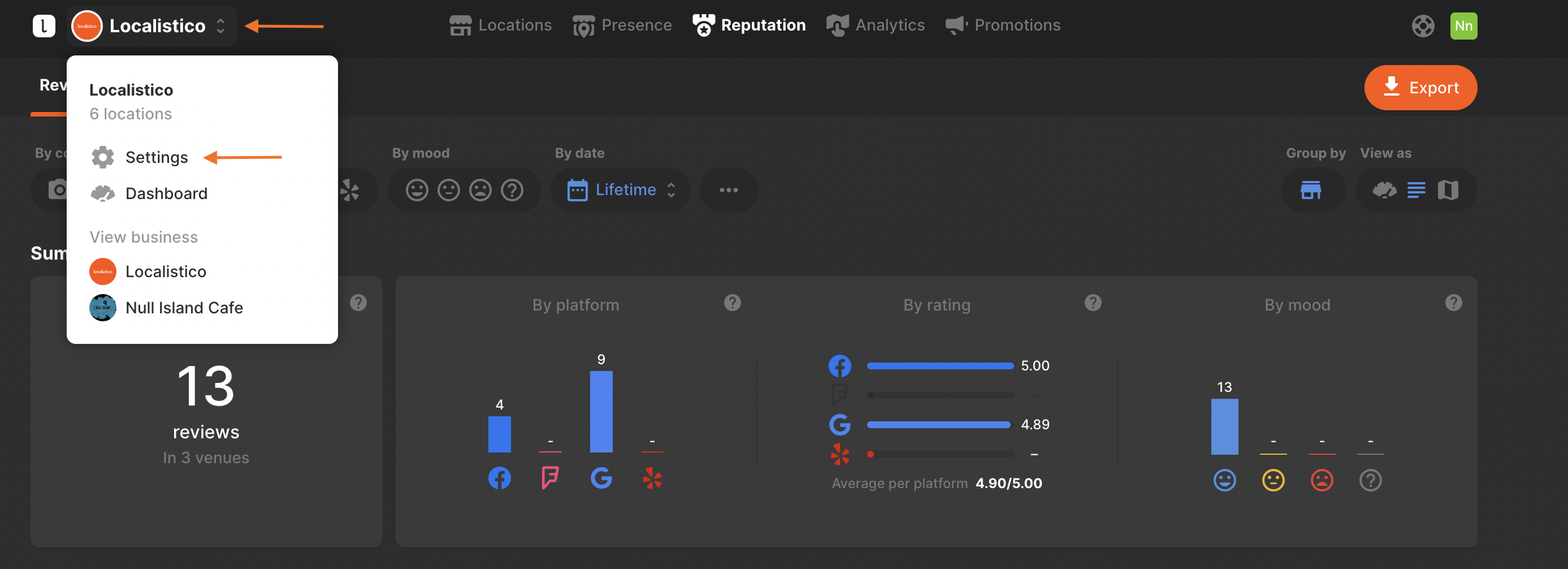Click the Google icon in rating list

click(839, 425)
